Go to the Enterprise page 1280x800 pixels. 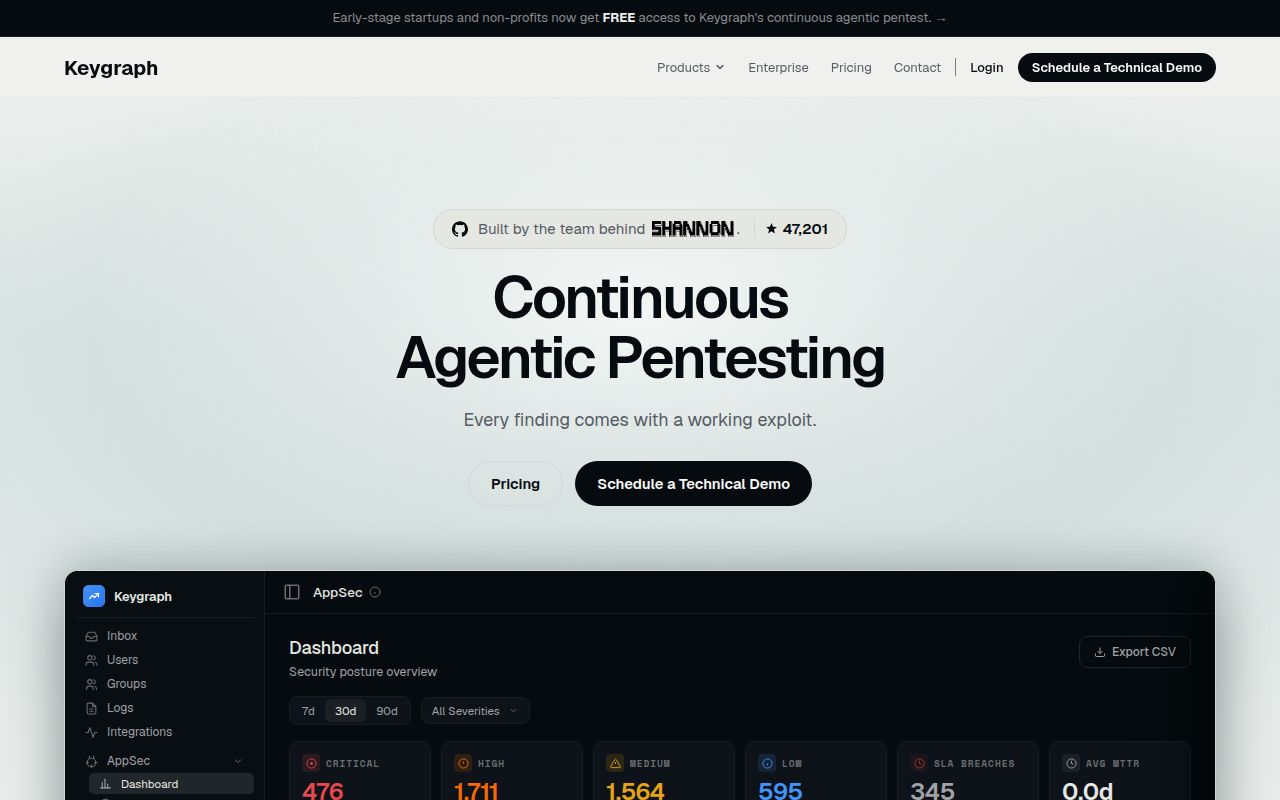[778, 68]
